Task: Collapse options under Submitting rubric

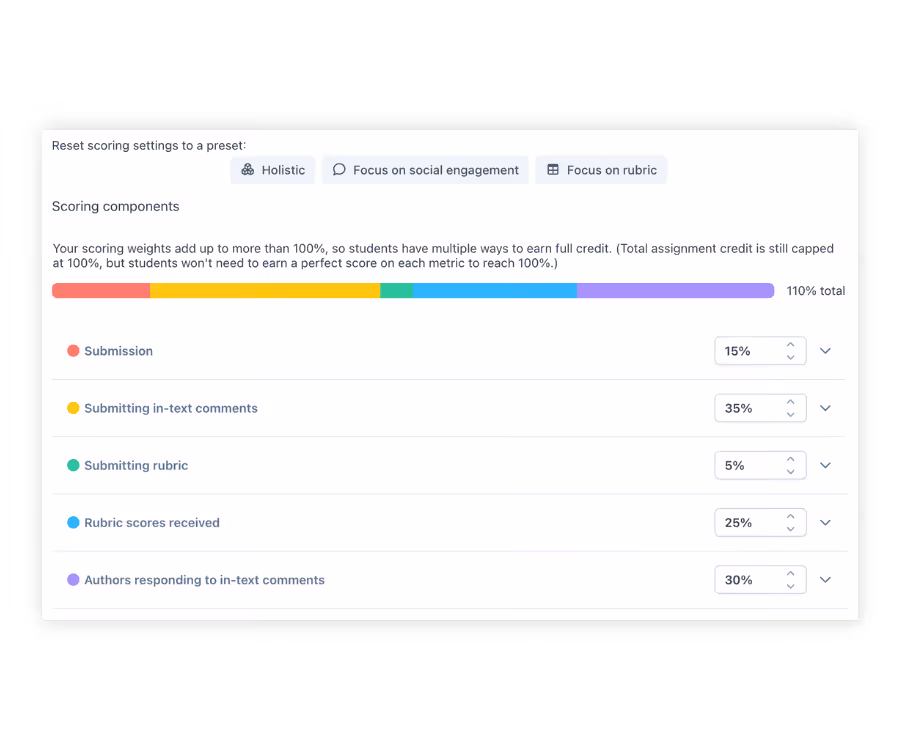Action: 825,465
